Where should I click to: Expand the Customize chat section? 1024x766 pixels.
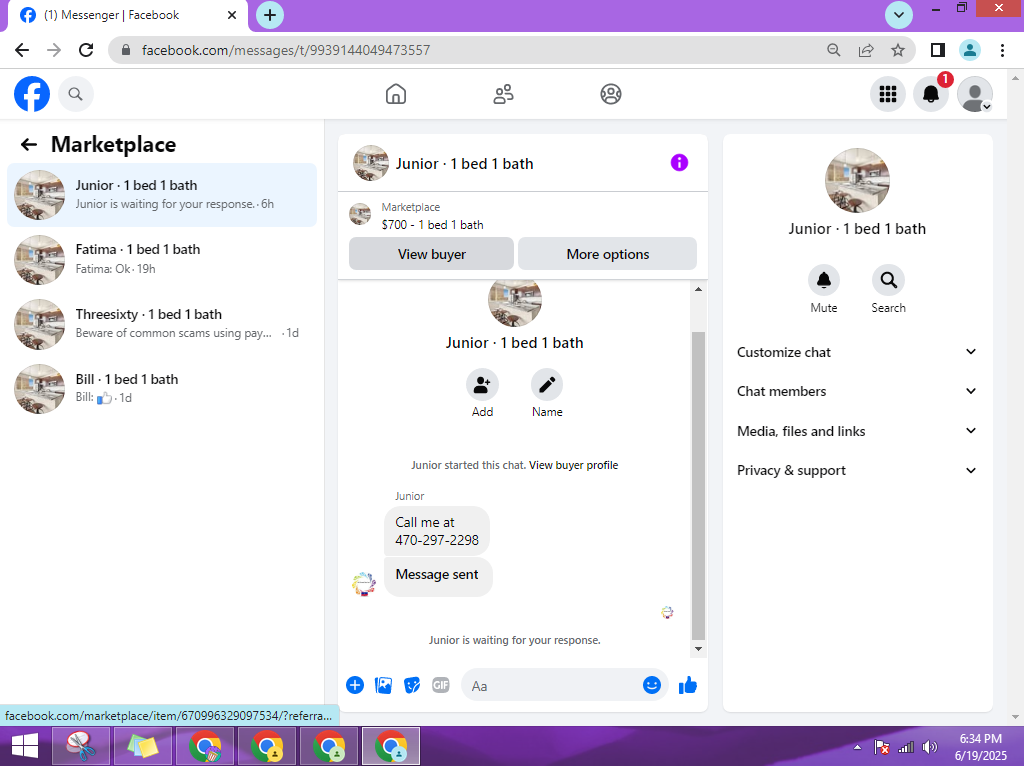click(x=857, y=352)
